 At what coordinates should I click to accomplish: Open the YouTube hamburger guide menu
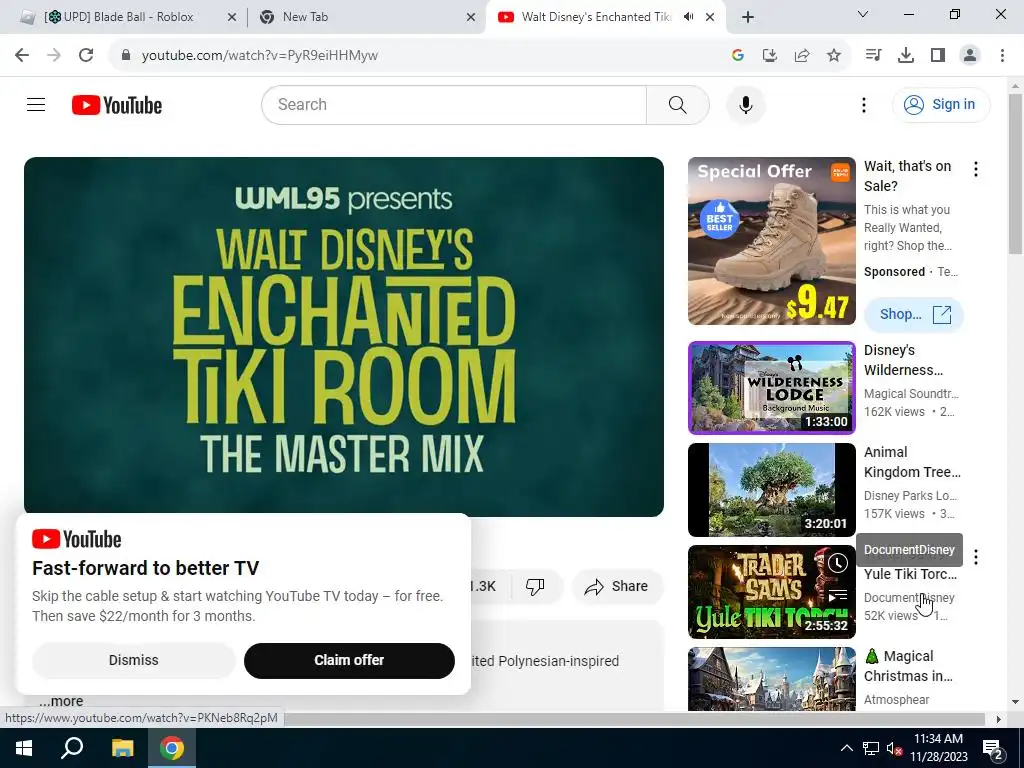click(x=36, y=104)
